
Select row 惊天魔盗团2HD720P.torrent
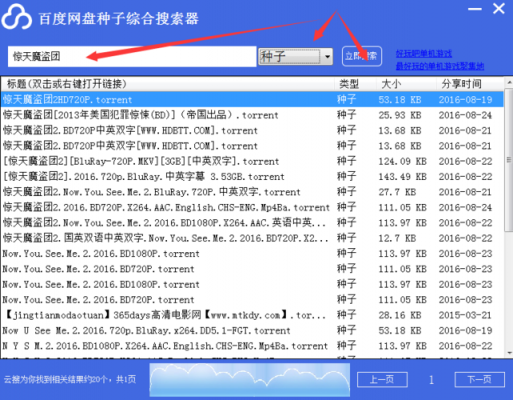click(x=252, y=99)
